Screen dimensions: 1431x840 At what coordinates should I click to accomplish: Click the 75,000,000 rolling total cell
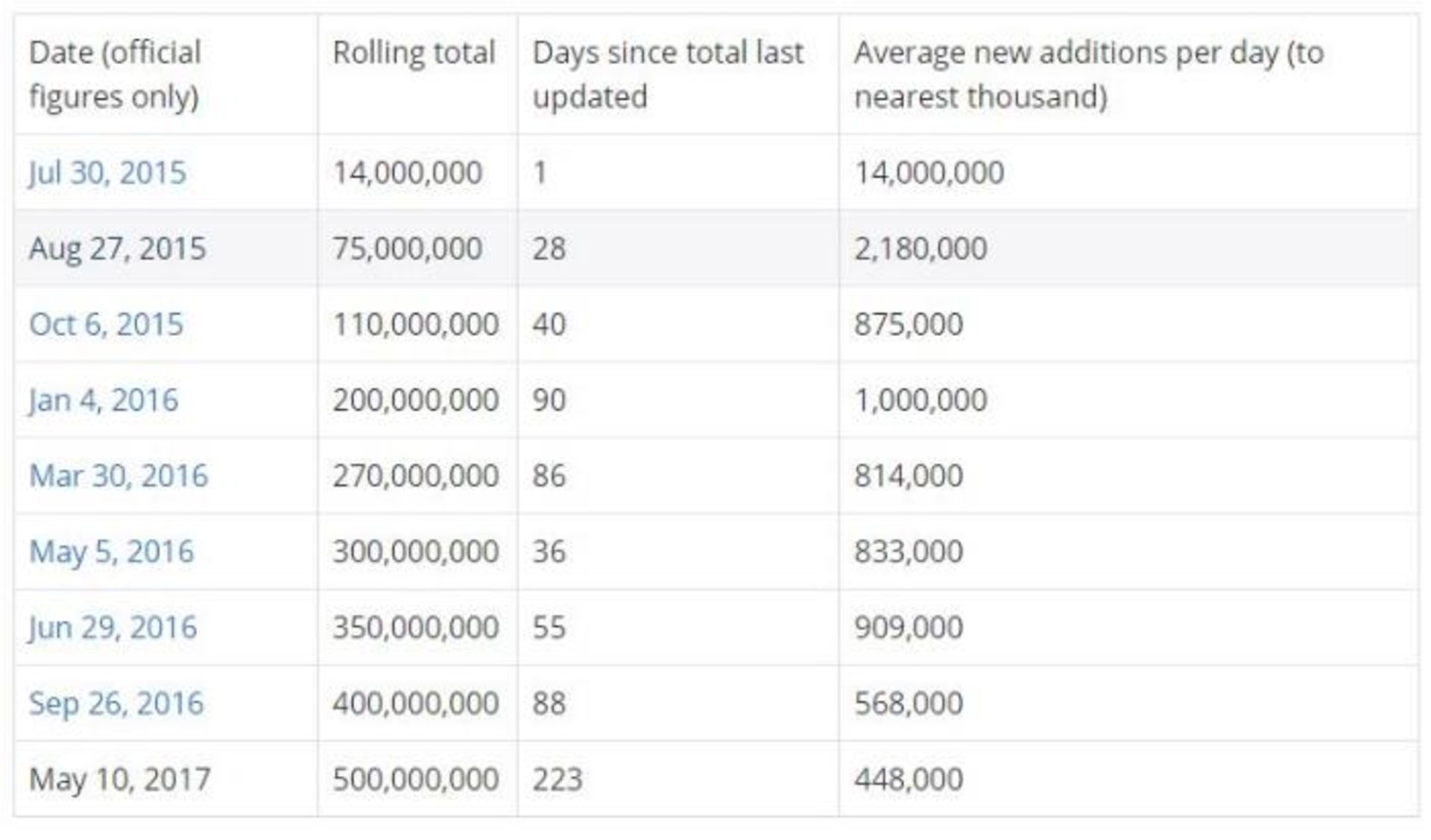pos(407,248)
